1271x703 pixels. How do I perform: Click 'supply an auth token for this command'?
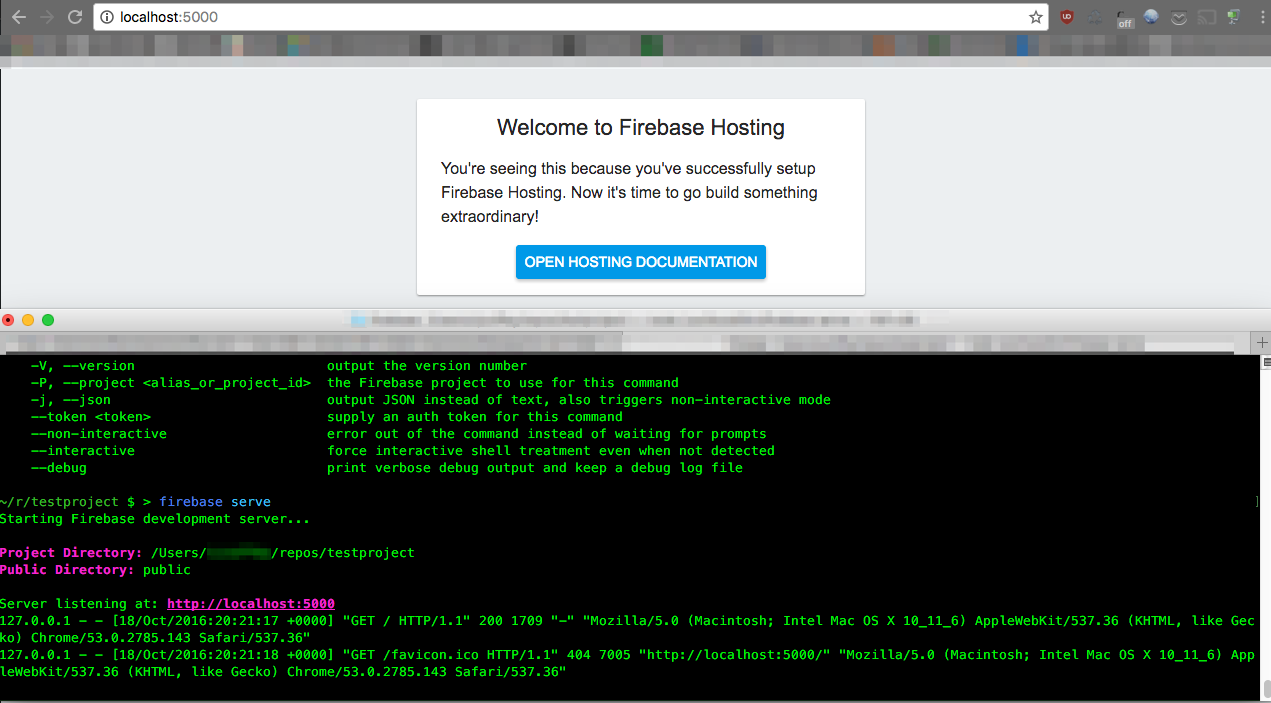[475, 417]
